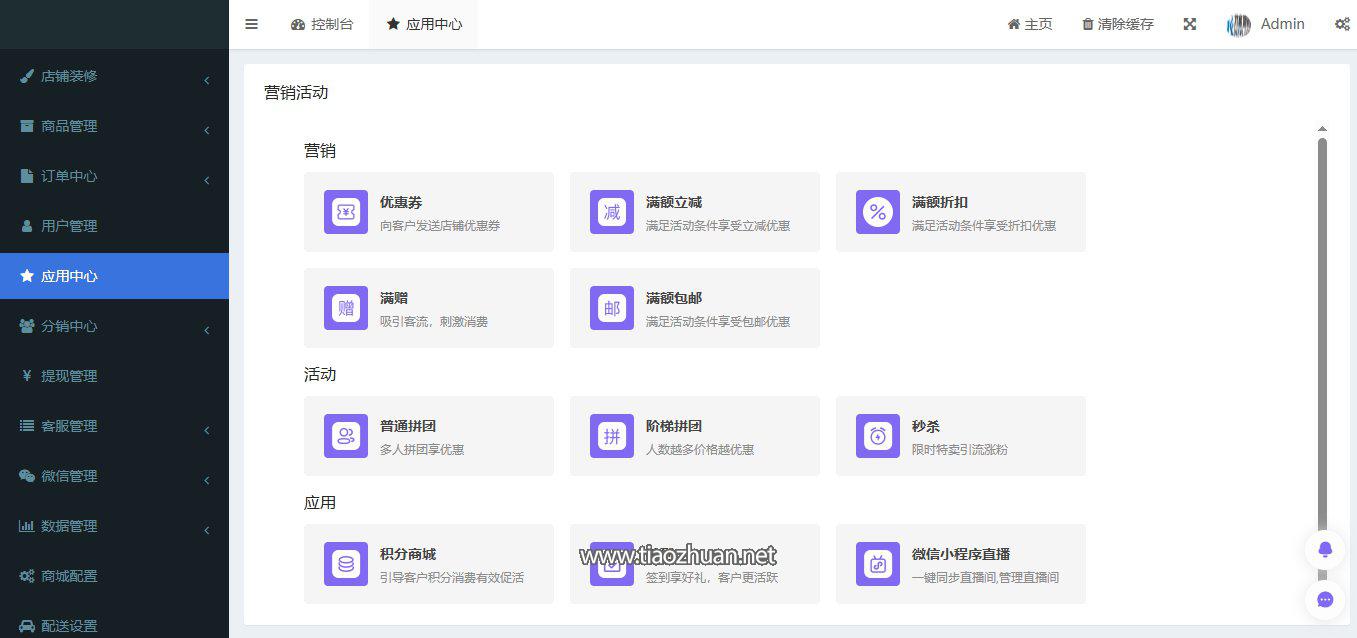The height and width of the screenshot is (638, 1357).
Task: Toggle the sidebar with hamburger icon
Action: (x=251, y=24)
